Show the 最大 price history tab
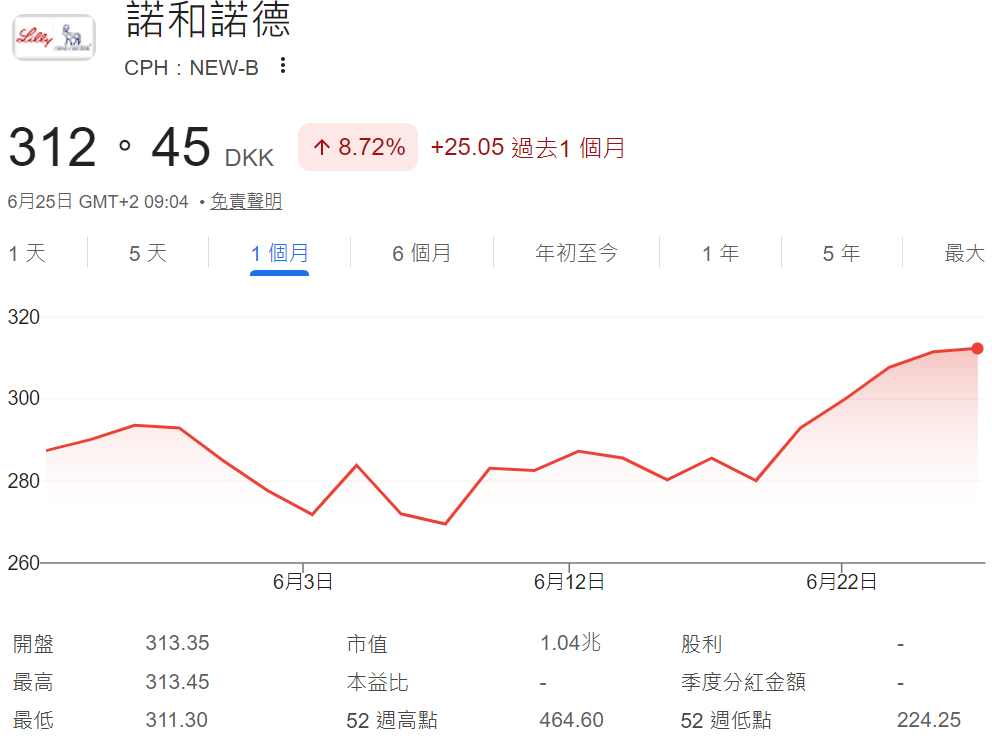This screenshot has height=738, width=992. tap(965, 253)
